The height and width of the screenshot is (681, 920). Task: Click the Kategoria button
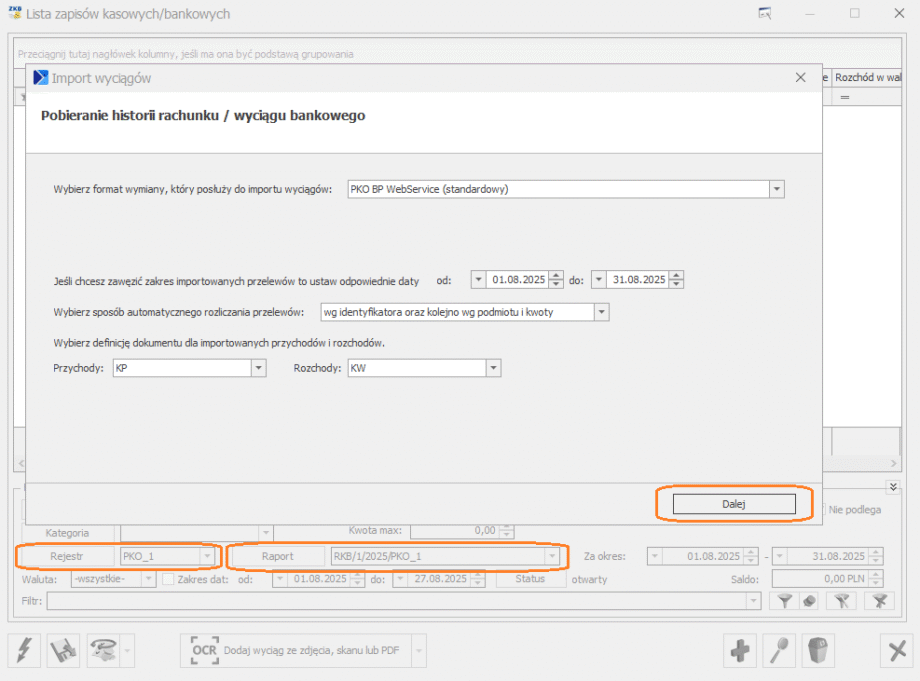67,533
